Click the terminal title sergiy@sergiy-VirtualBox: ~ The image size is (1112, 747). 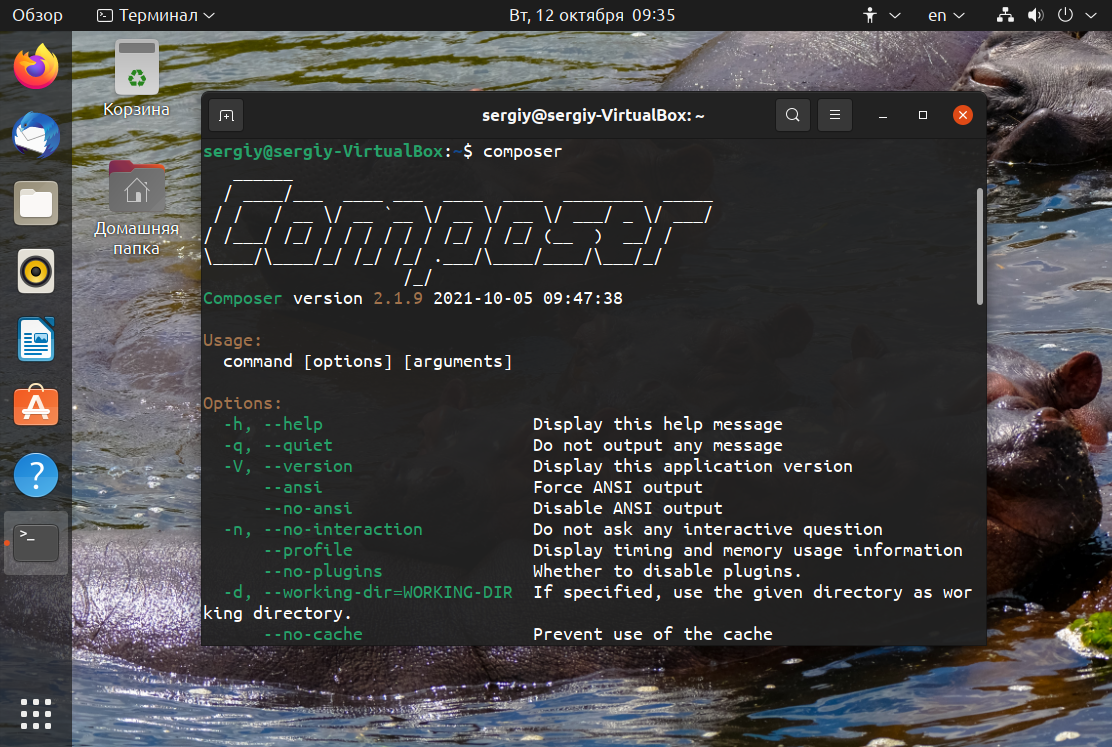593,115
